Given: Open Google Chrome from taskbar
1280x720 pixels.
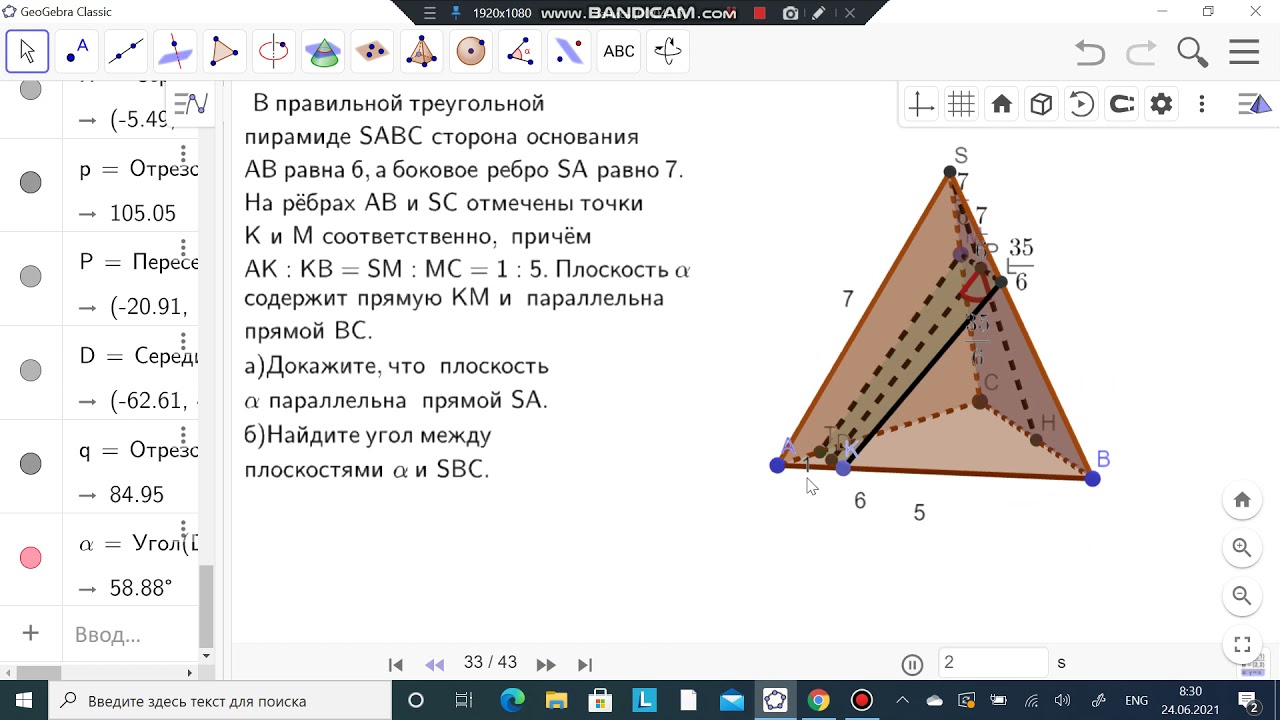Looking at the screenshot, I should click(x=818, y=700).
